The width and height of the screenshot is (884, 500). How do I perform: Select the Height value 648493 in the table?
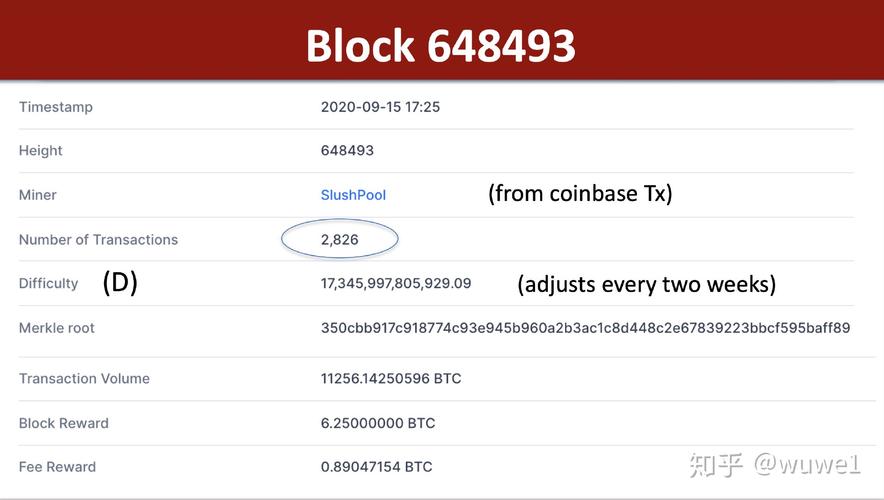click(x=347, y=151)
